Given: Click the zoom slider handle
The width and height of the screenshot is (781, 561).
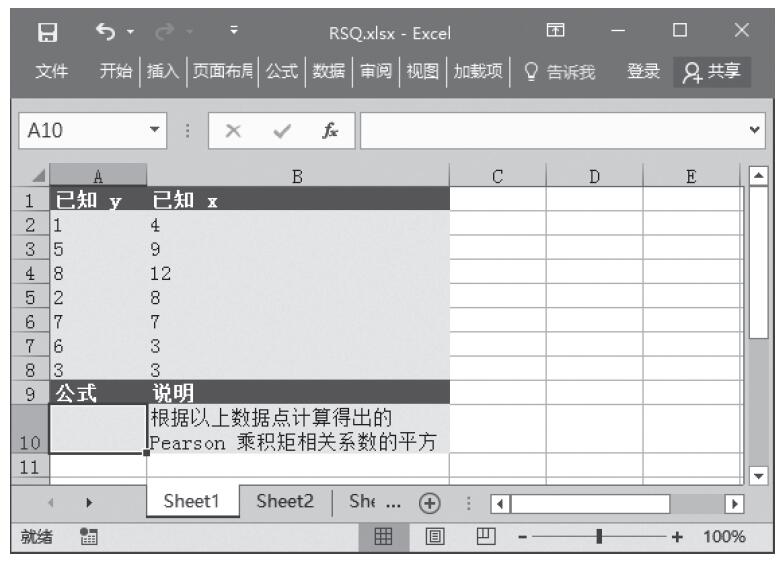Looking at the screenshot, I should (598, 537).
